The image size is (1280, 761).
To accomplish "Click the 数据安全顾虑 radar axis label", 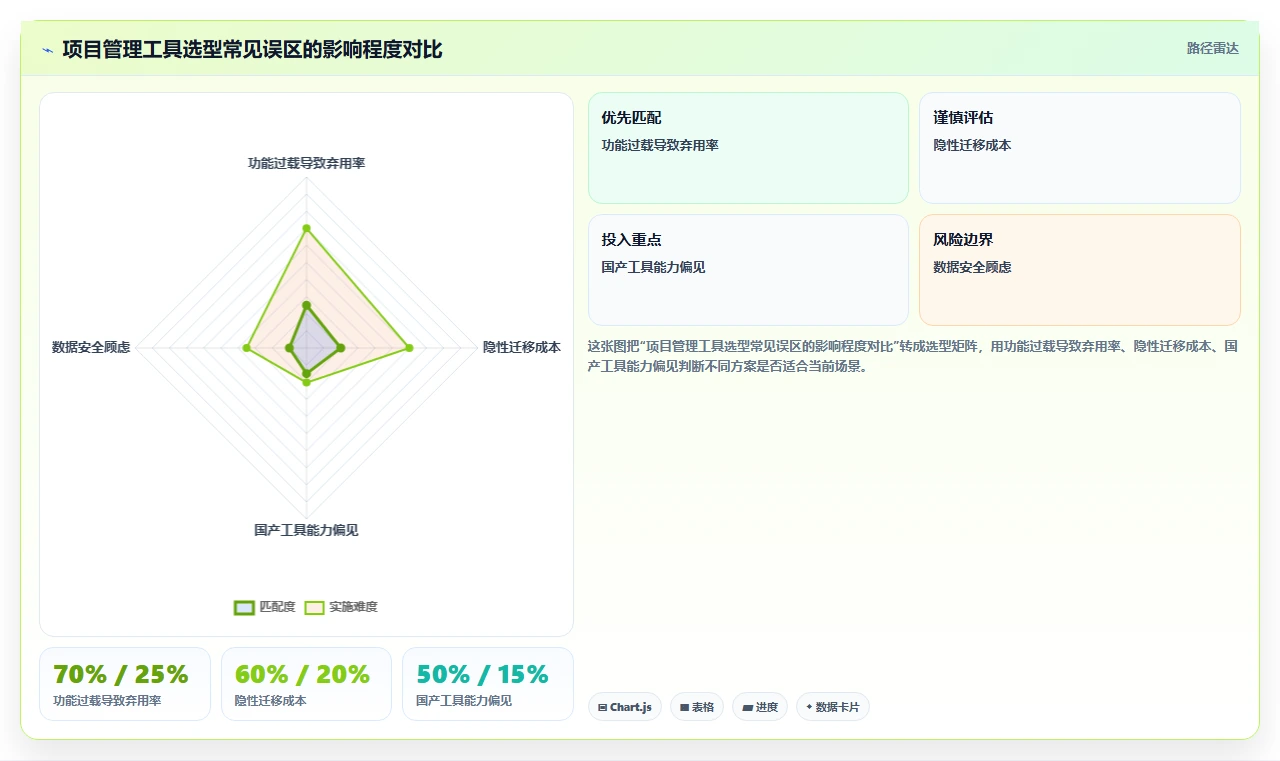I will (x=91, y=347).
